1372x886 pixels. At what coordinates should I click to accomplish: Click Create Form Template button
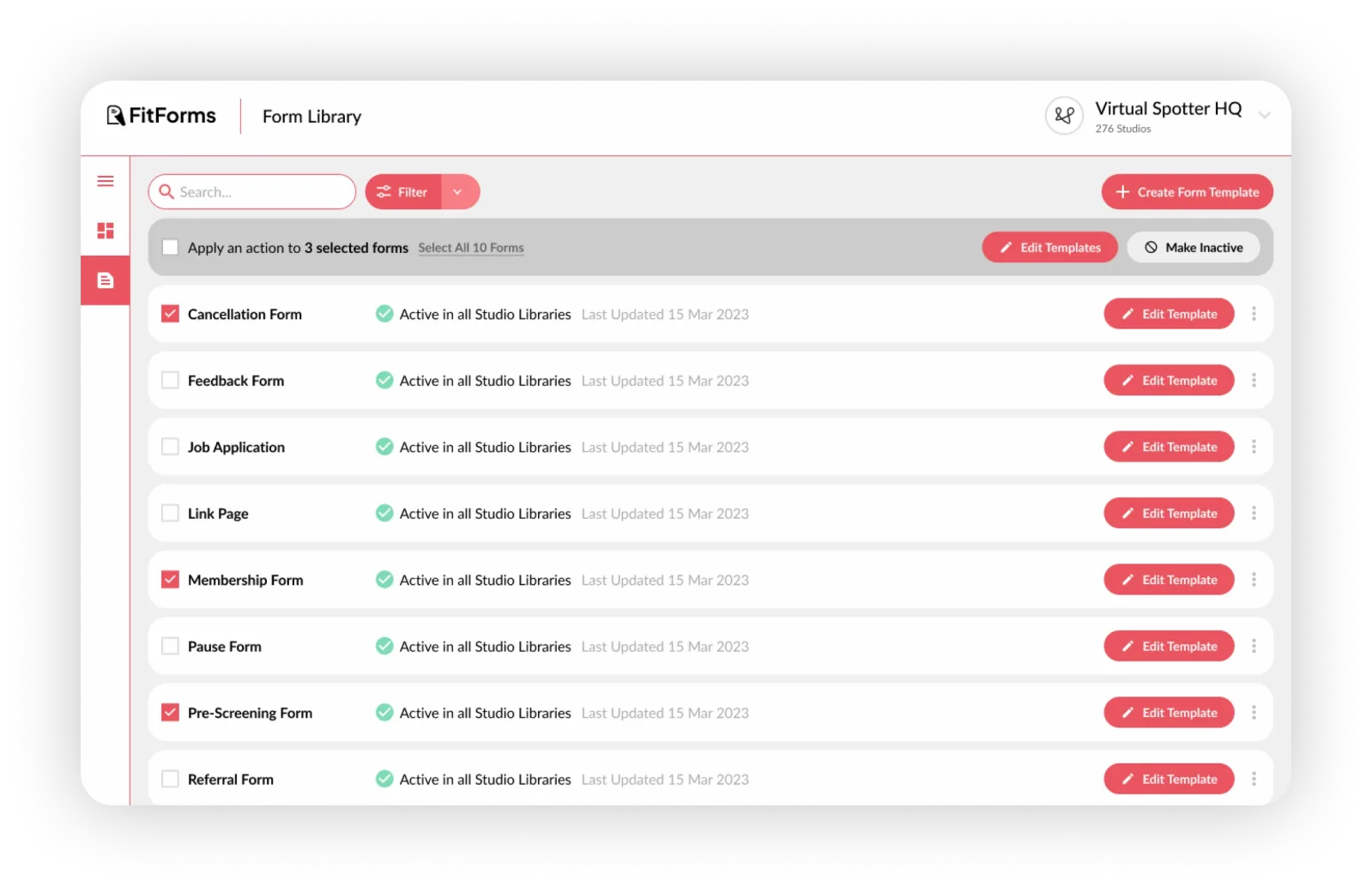point(1187,192)
